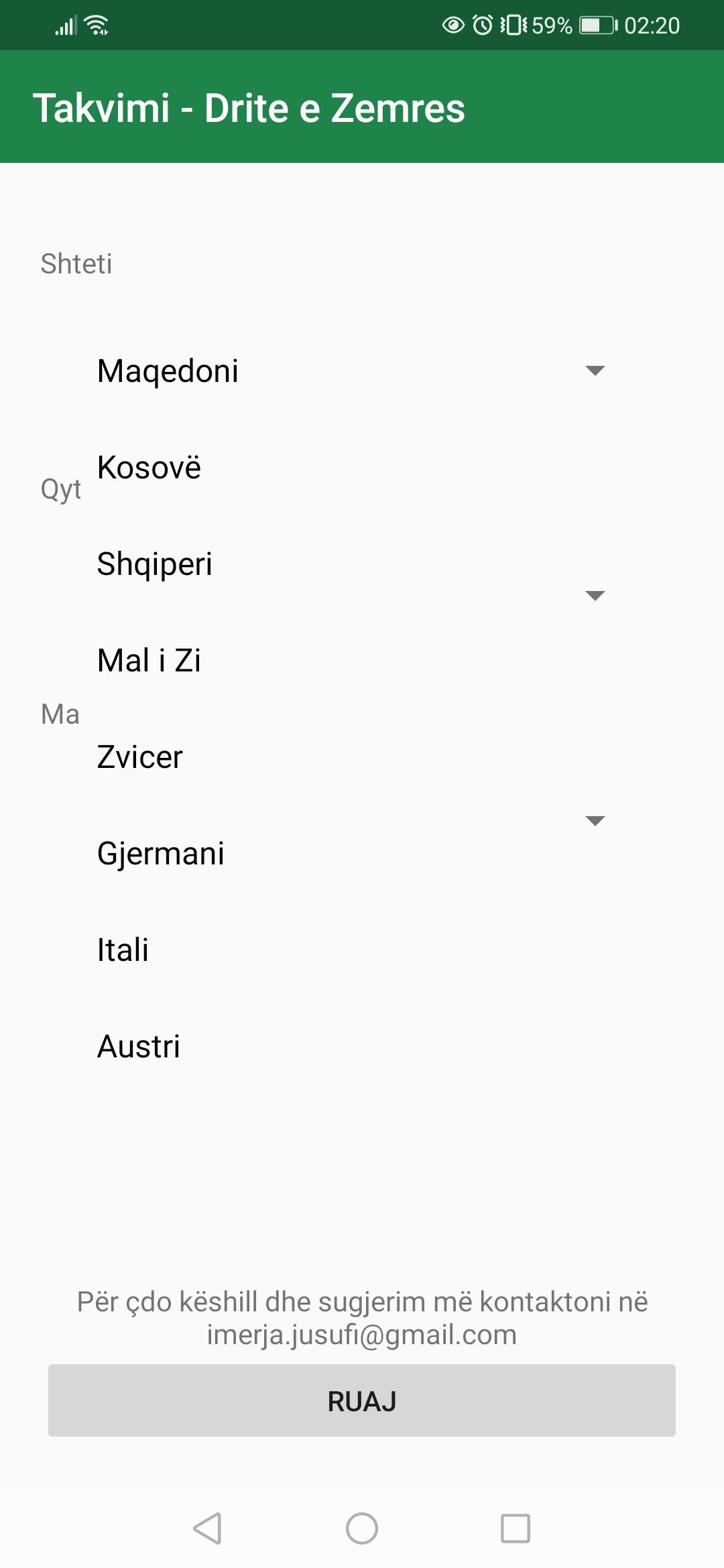Tap the Takvimi - Drite e Zemres title
This screenshot has width=724, height=1568.
pos(249,108)
